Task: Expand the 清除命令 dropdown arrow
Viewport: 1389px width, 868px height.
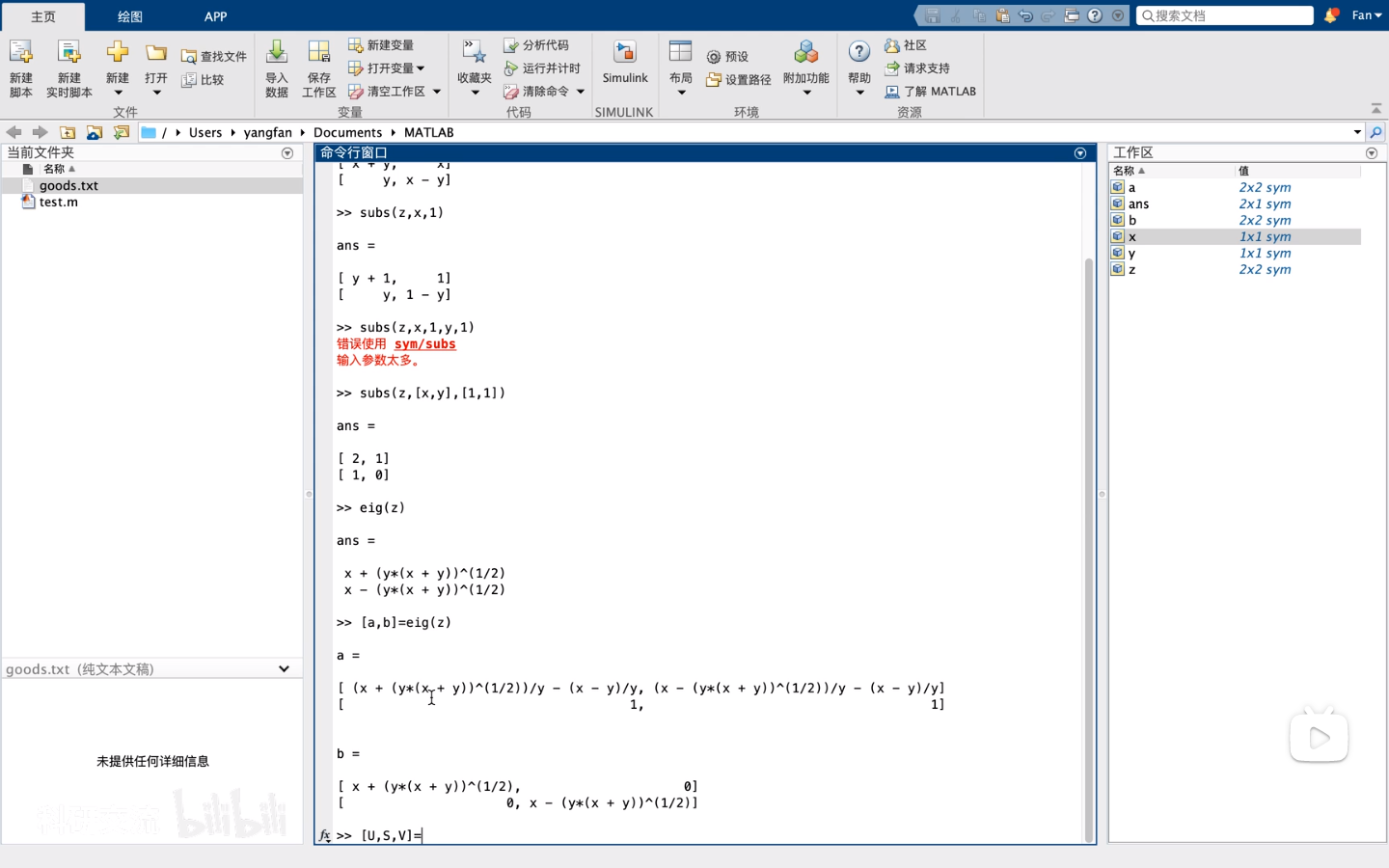Action: tap(581, 92)
